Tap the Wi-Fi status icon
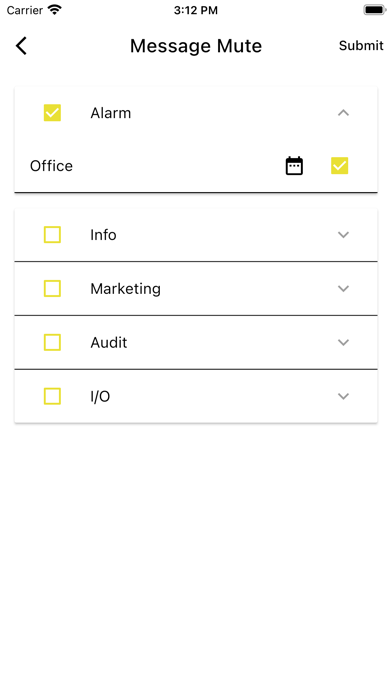The height and width of the screenshot is (696, 392). coord(55,10)
